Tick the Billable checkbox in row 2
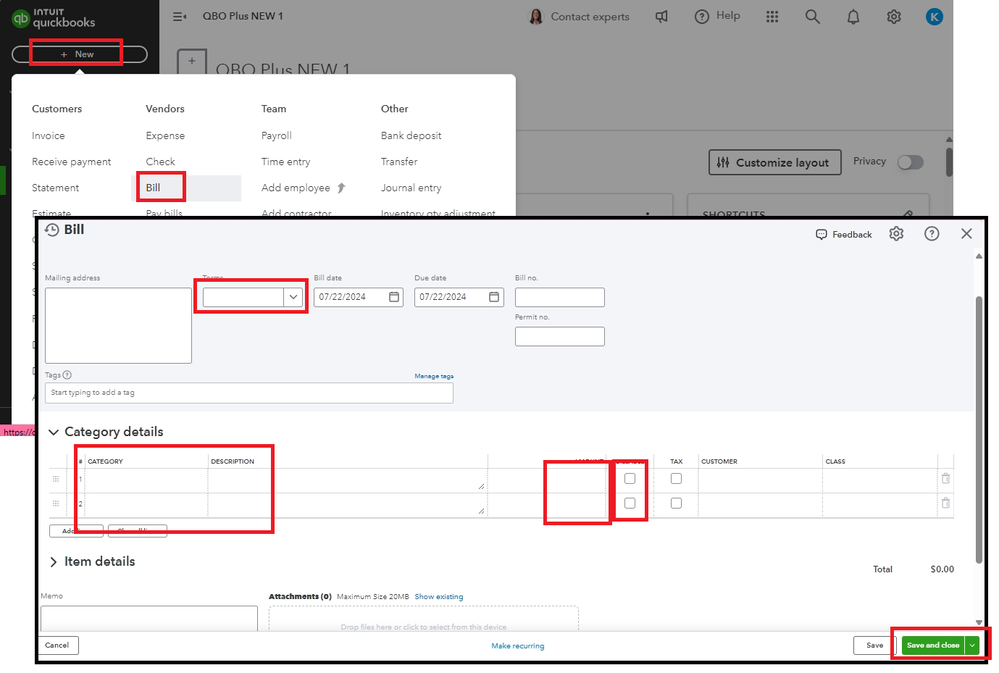The height and width of the screenshot is (673, 999). tap(629, 503)
